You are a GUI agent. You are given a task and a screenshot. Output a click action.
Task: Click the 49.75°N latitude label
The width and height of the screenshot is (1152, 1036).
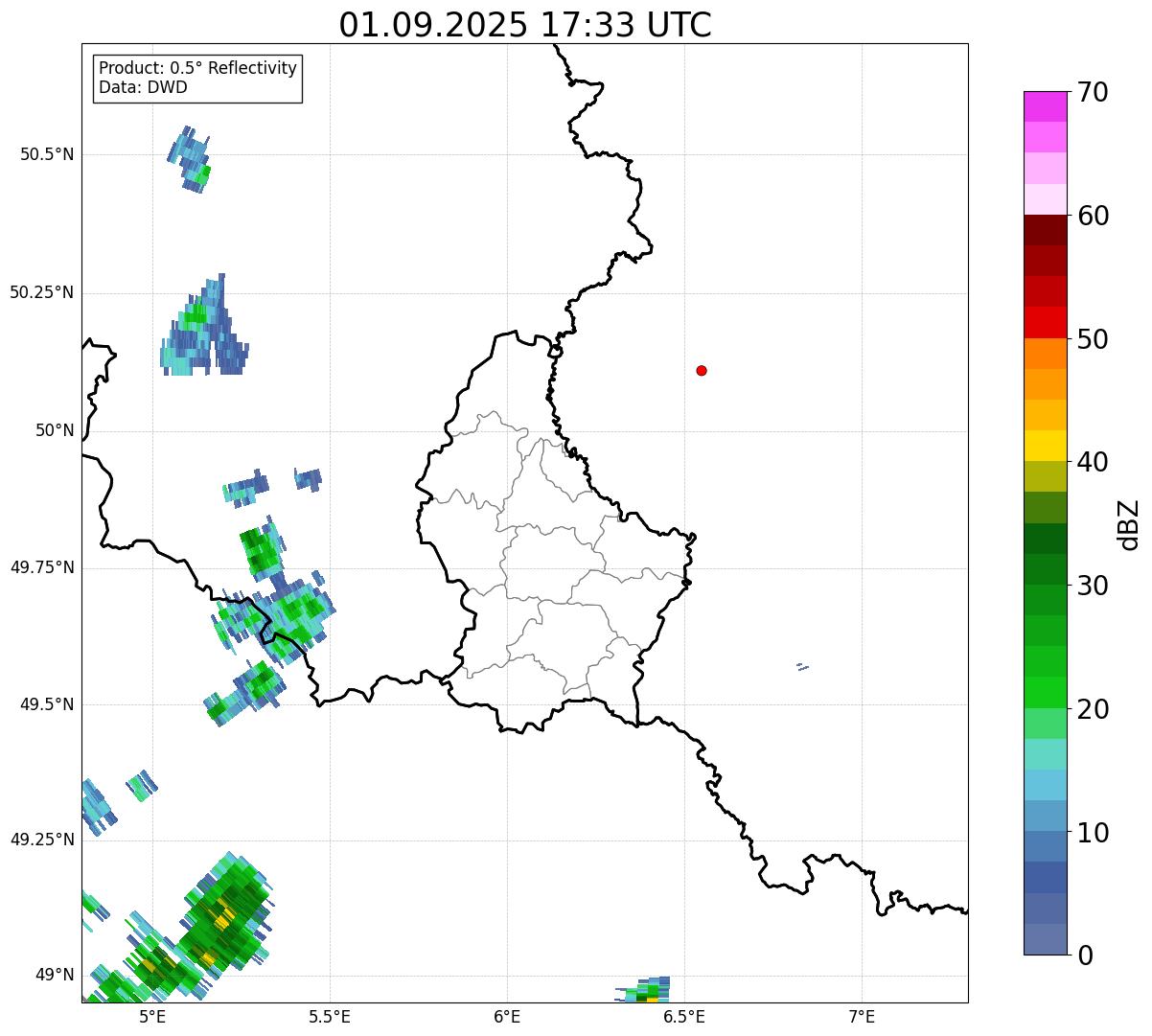(x=42, y=567)
